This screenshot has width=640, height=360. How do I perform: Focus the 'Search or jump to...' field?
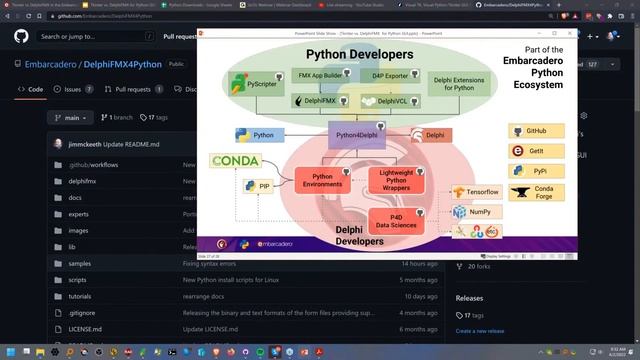[97, 36]
